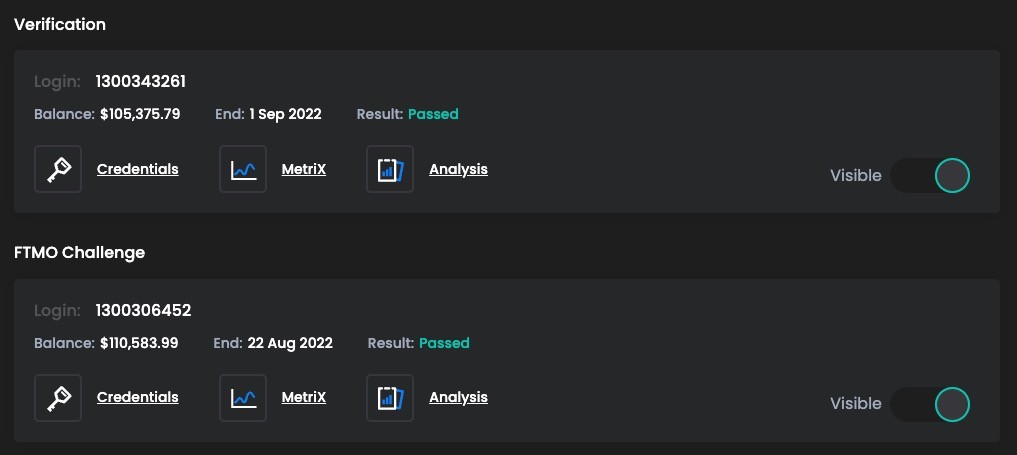The width and height of the screenshot is (1017, 455).
Task: Click the 22 Aug 2022 end date
Action: (290, 343)
